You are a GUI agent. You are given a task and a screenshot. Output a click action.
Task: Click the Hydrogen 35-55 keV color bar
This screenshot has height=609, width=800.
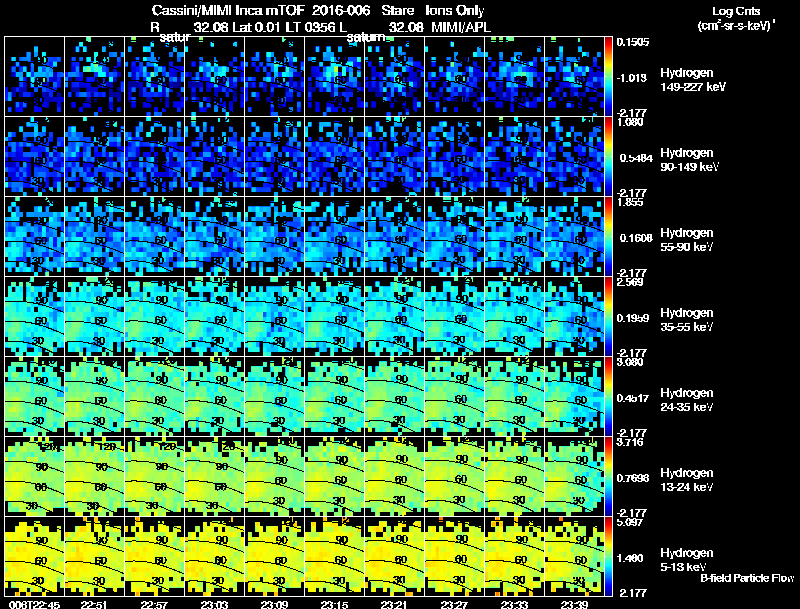pyautogui.click(x=608, y=316)
